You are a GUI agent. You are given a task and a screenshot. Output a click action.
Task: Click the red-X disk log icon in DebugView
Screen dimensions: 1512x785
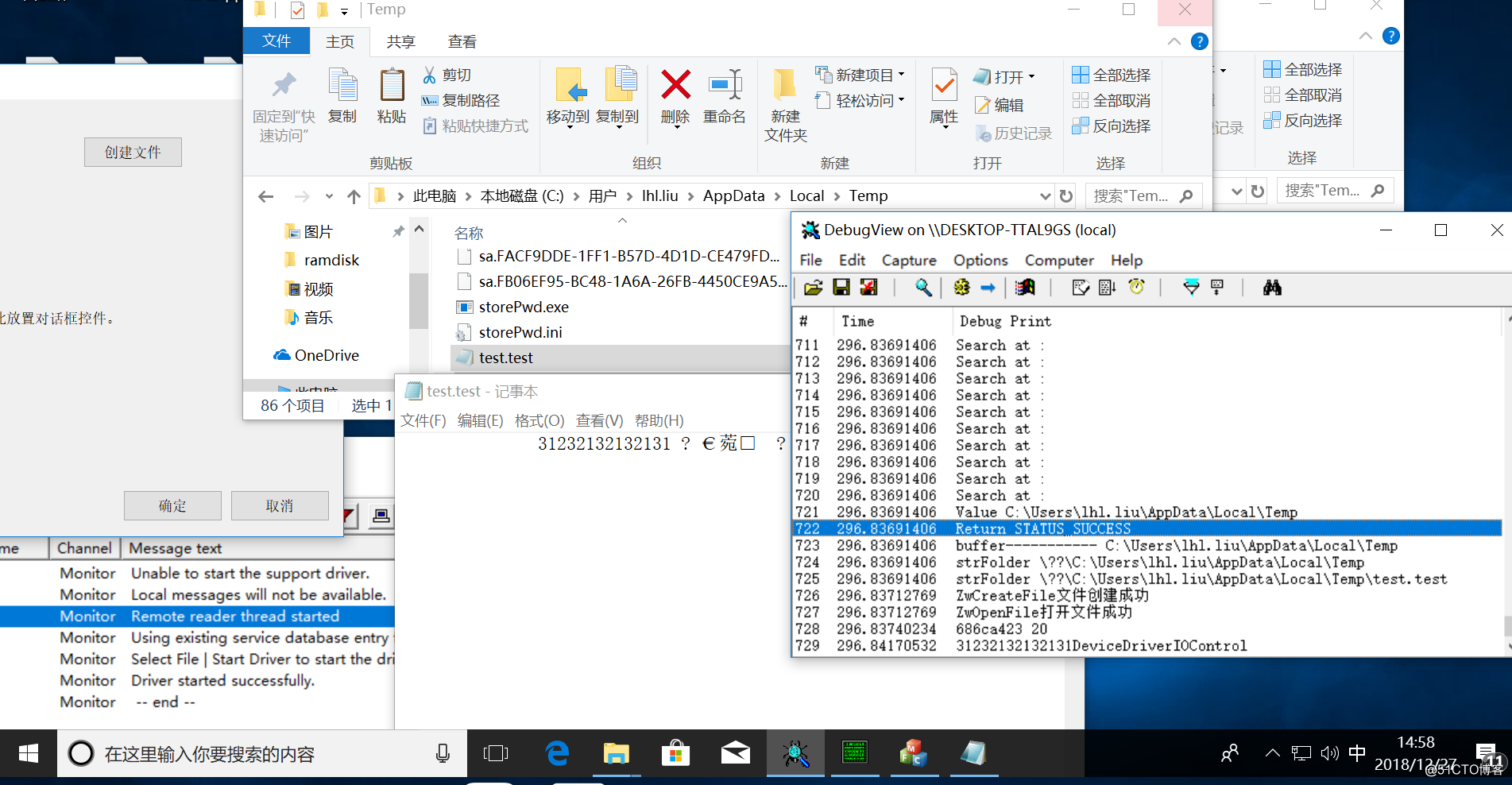pos(869,288)
